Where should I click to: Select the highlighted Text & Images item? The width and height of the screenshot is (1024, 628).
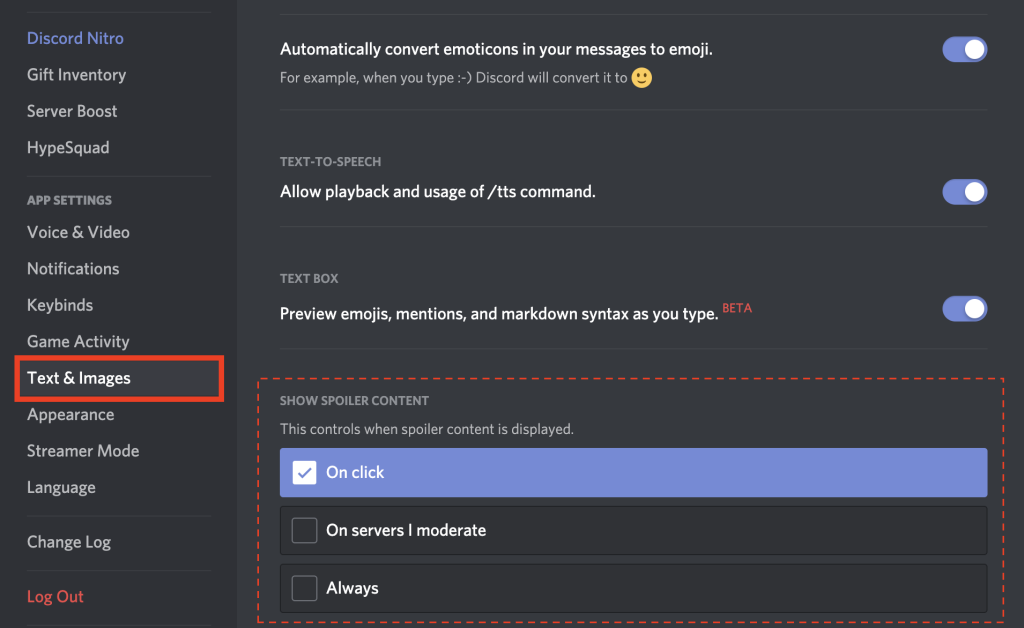tap(120, 378)
